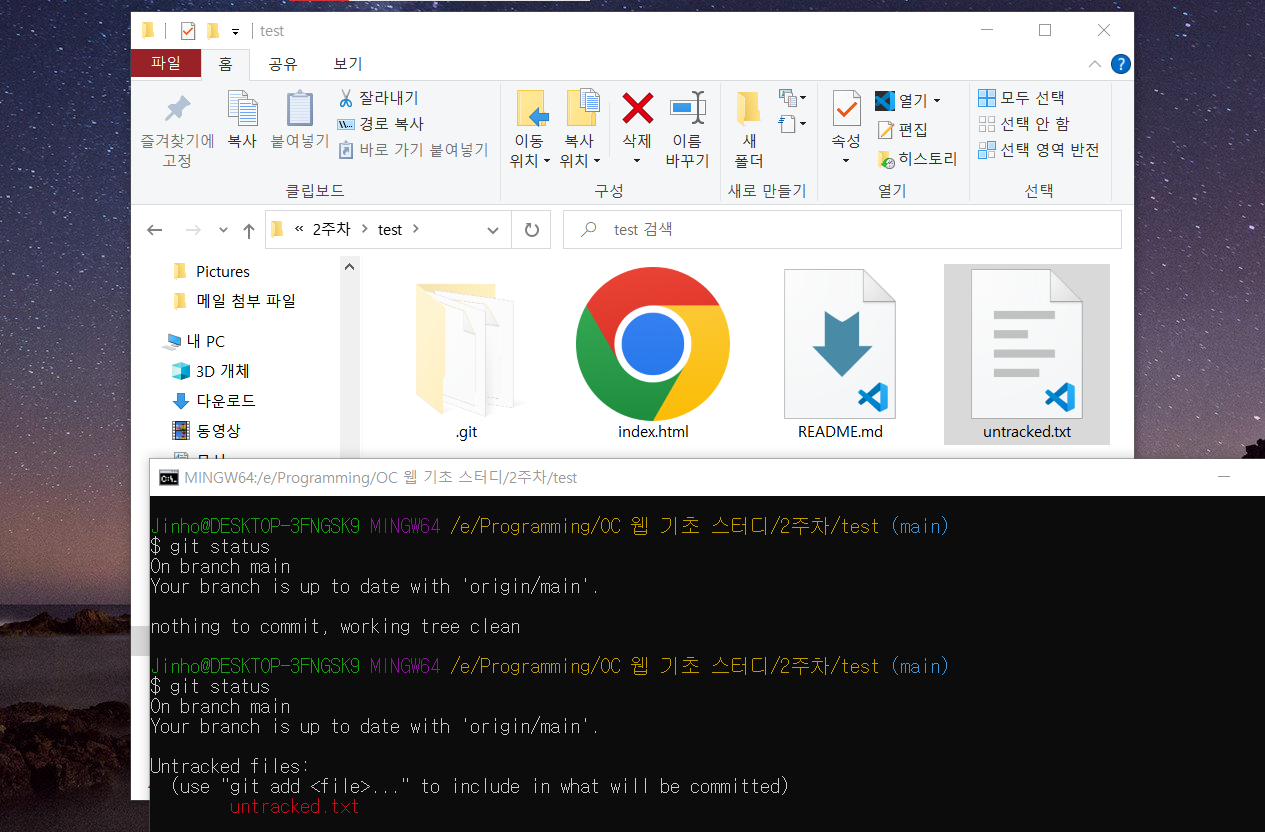Switch to the 보기 ribbon tab
The height and width of the screenshot is (832, 1265).
pos(348,64)
